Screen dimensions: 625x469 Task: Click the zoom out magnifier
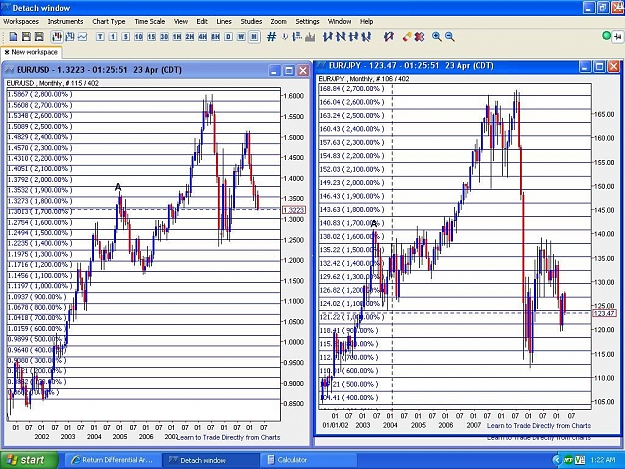click(x=450, y=37)
